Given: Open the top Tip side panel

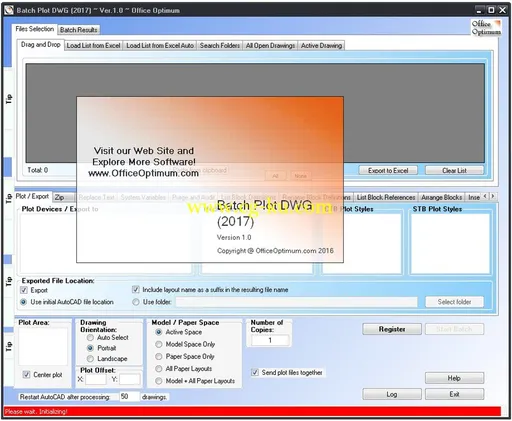Looking at the screenshot, I should [9, 98].
